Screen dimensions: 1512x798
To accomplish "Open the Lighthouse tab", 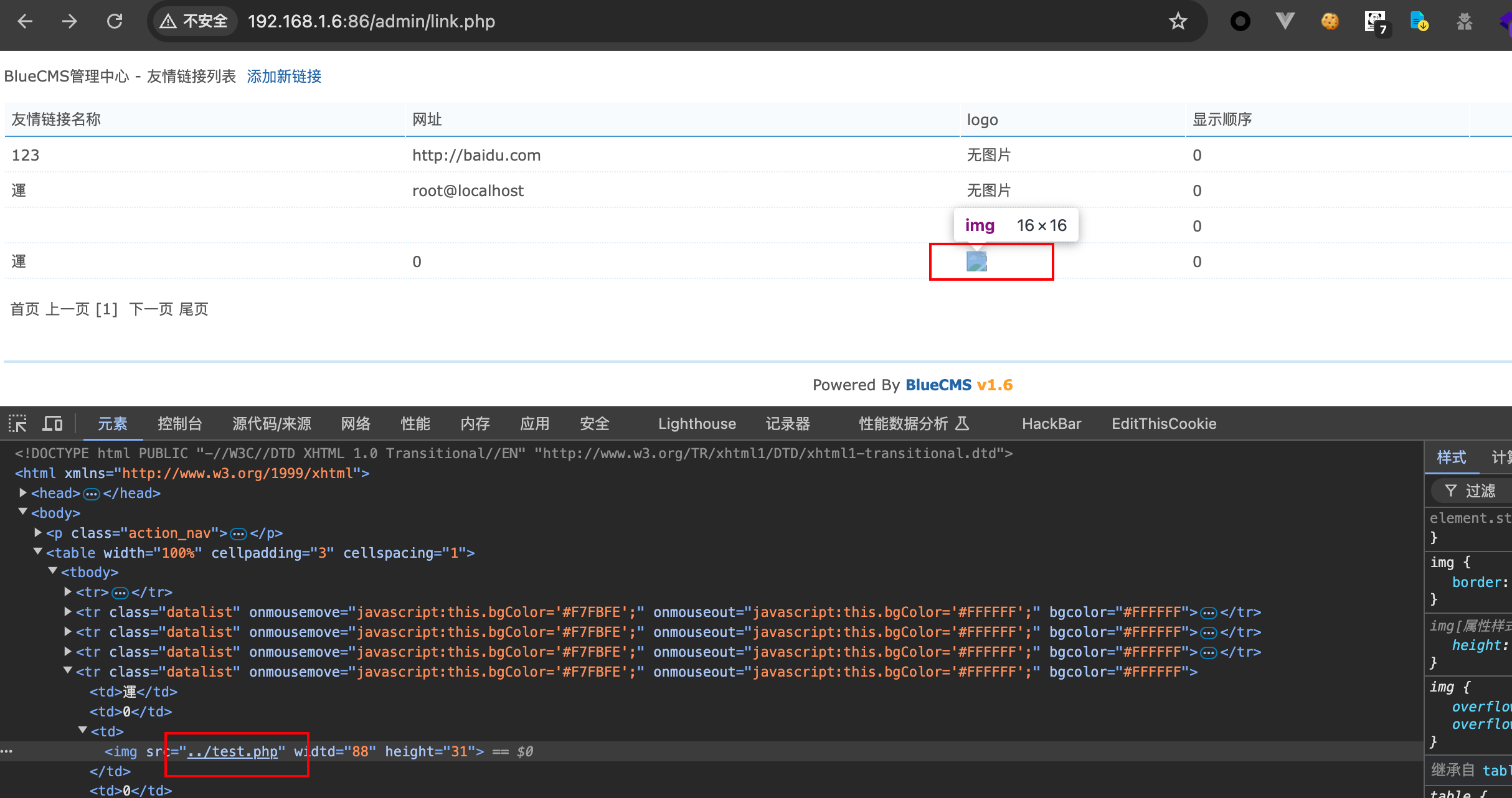I will pyautogui.click(x=697, y=424).
